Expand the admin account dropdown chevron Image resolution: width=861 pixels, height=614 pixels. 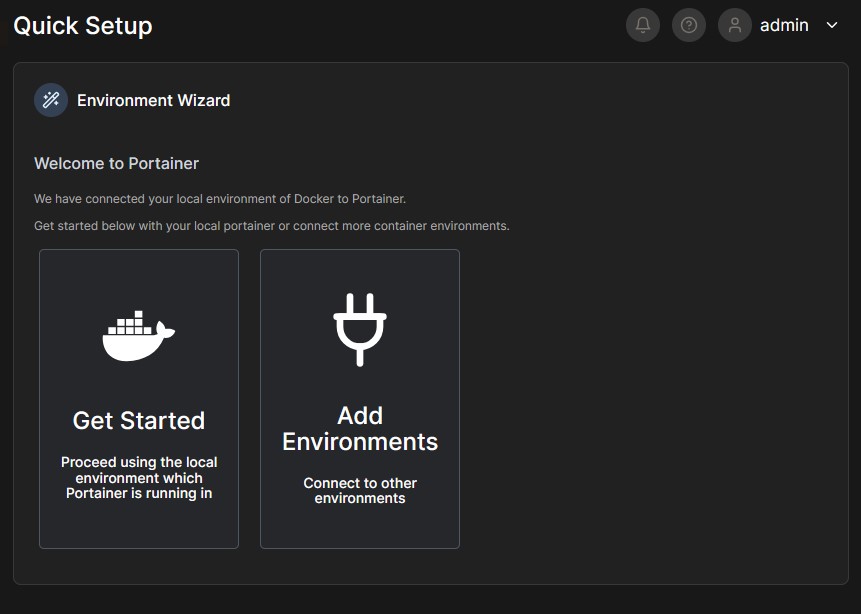[832, 25]
